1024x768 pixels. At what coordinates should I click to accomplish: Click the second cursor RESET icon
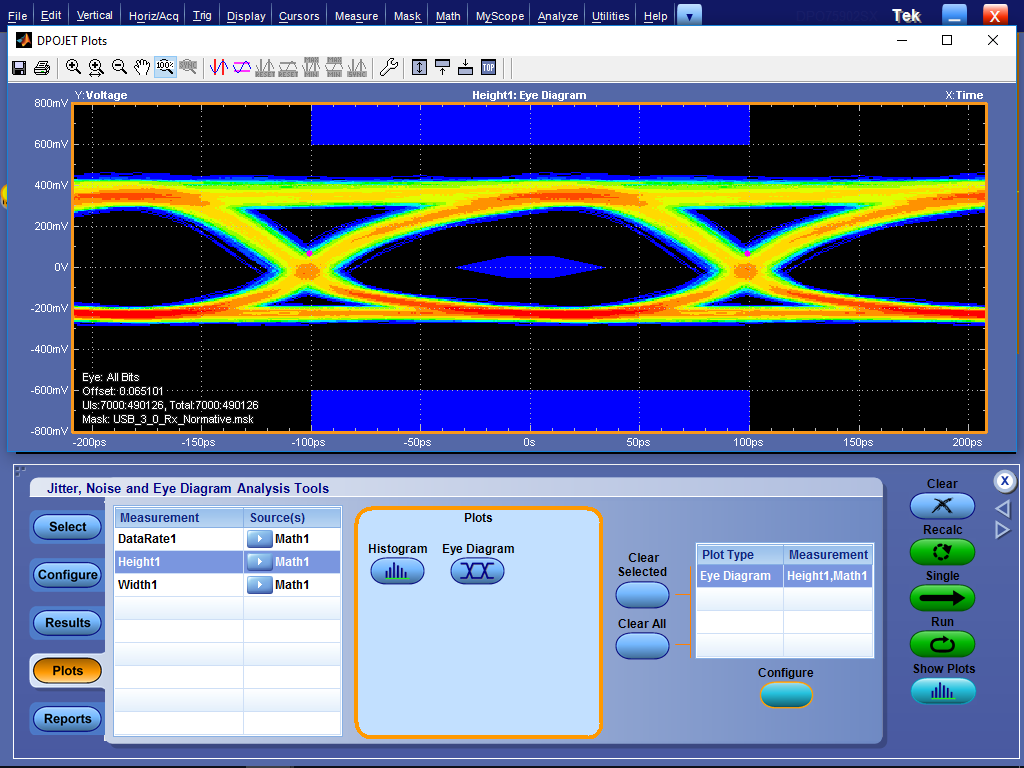click(x=288, y=67)
